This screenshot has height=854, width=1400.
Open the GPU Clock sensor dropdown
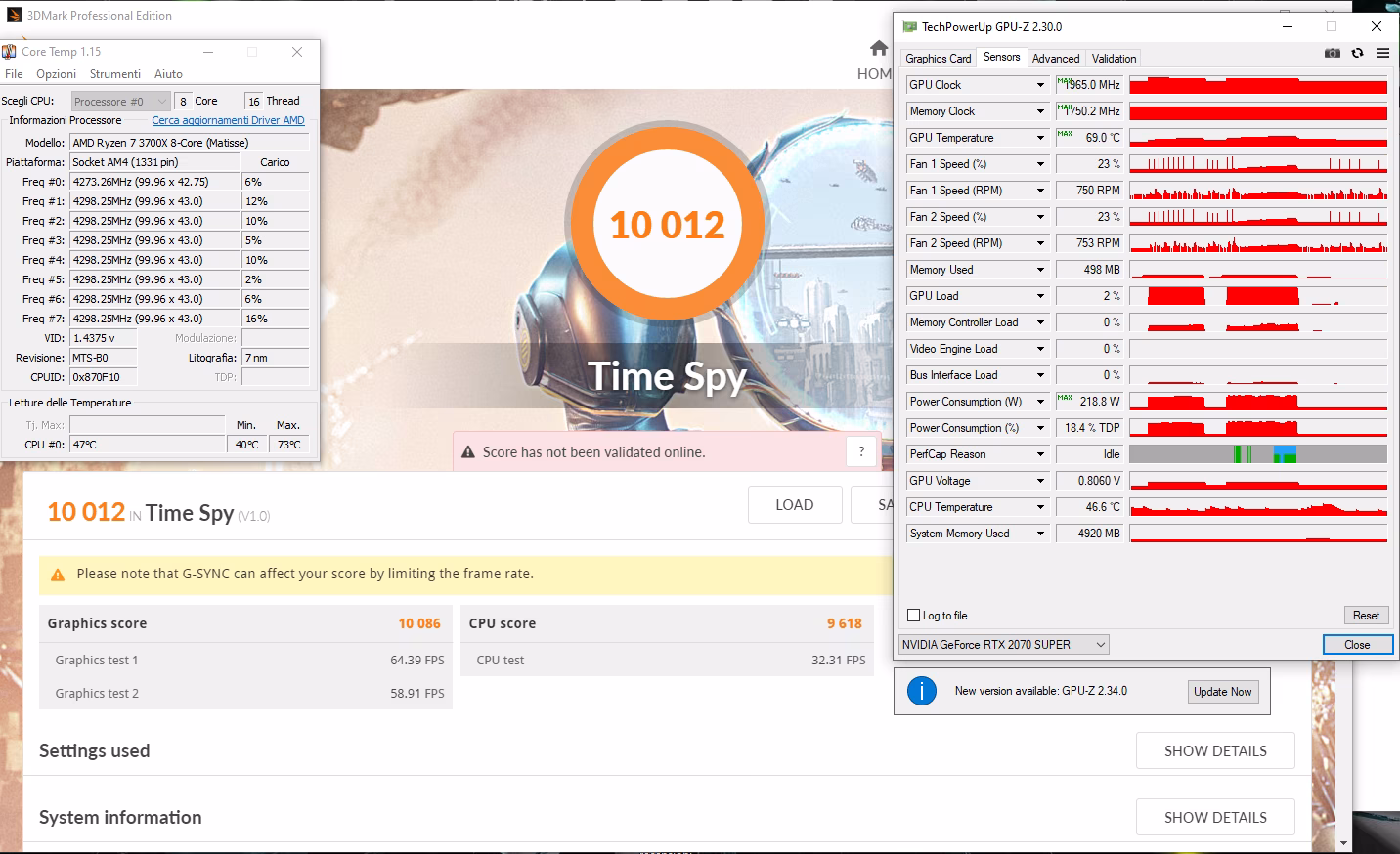pyautogui.click(x=1040, y=85)
